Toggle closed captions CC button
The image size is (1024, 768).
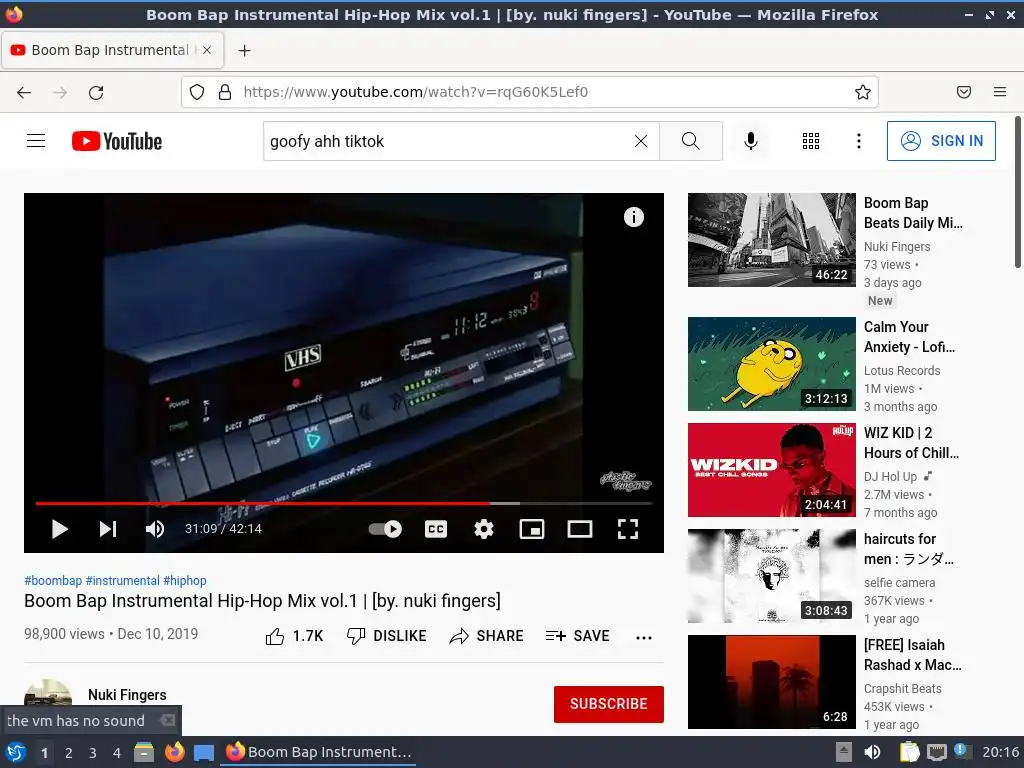[436, 529]
